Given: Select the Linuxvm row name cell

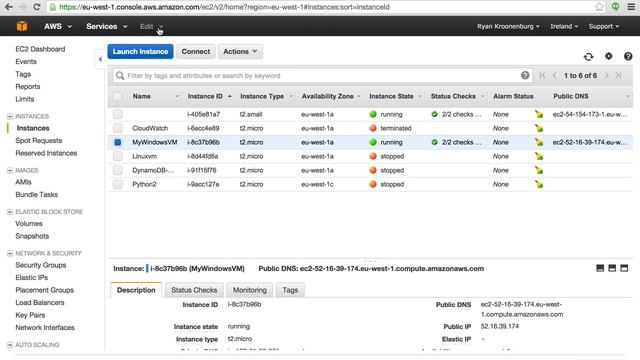Looking at the screenshot, I should (x=144, y=156).
